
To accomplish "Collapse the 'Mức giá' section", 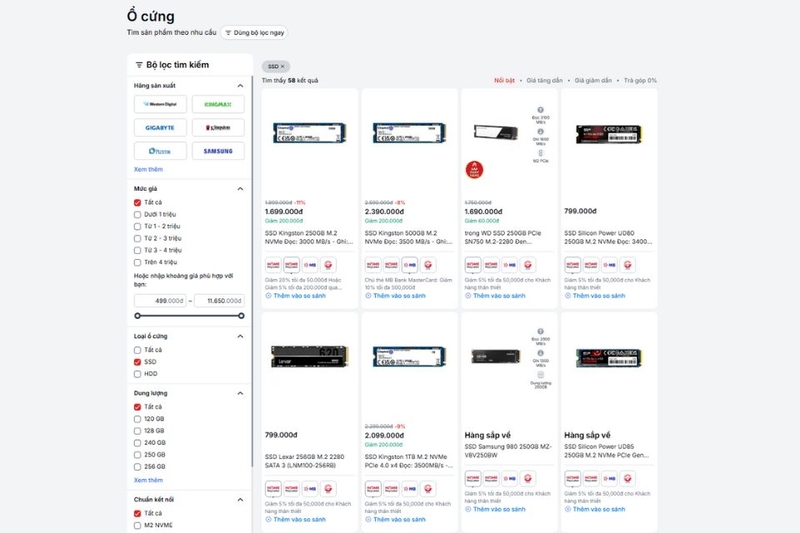I will click(240, 189).
